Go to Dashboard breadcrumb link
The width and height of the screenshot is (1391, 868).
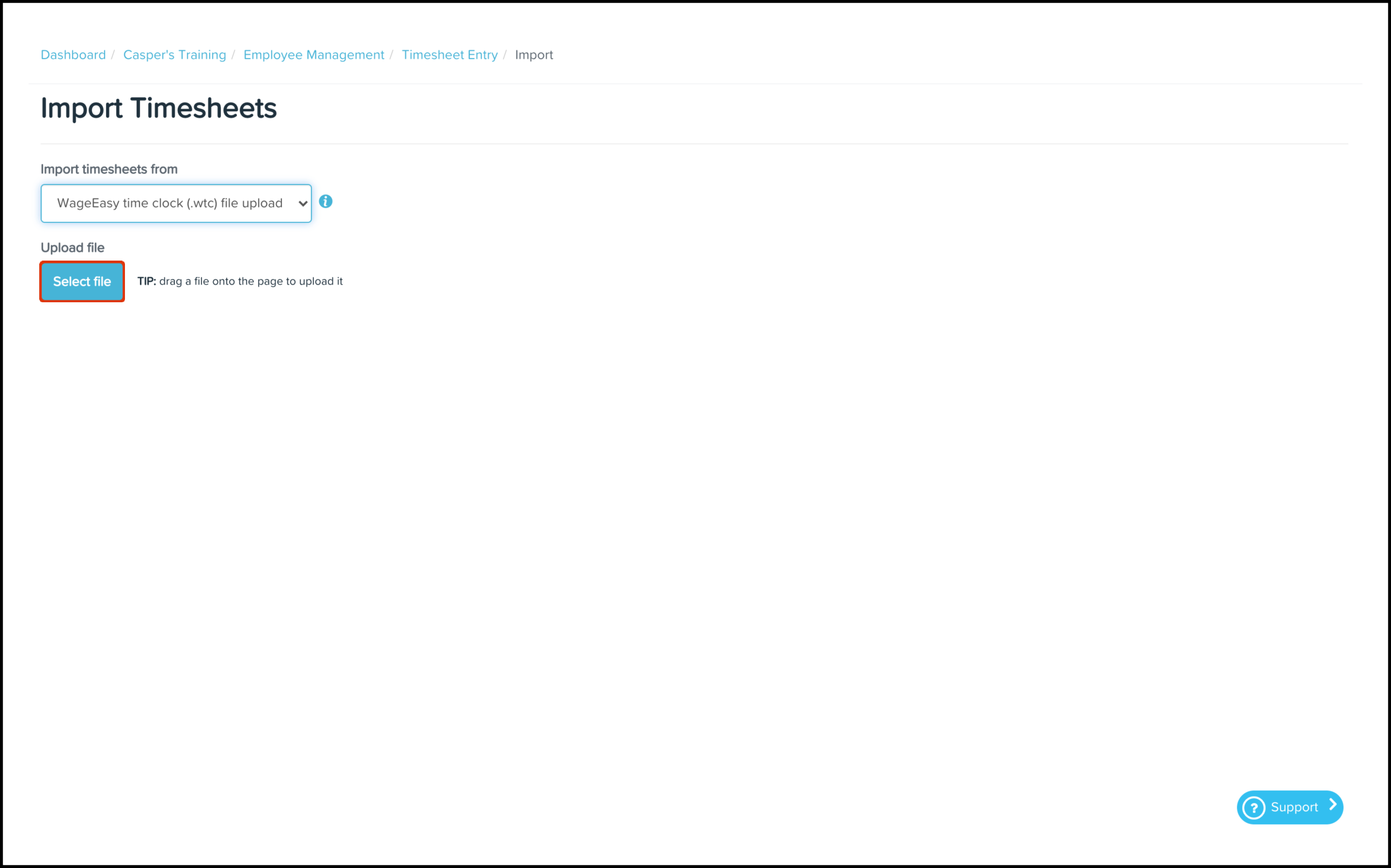73,55
